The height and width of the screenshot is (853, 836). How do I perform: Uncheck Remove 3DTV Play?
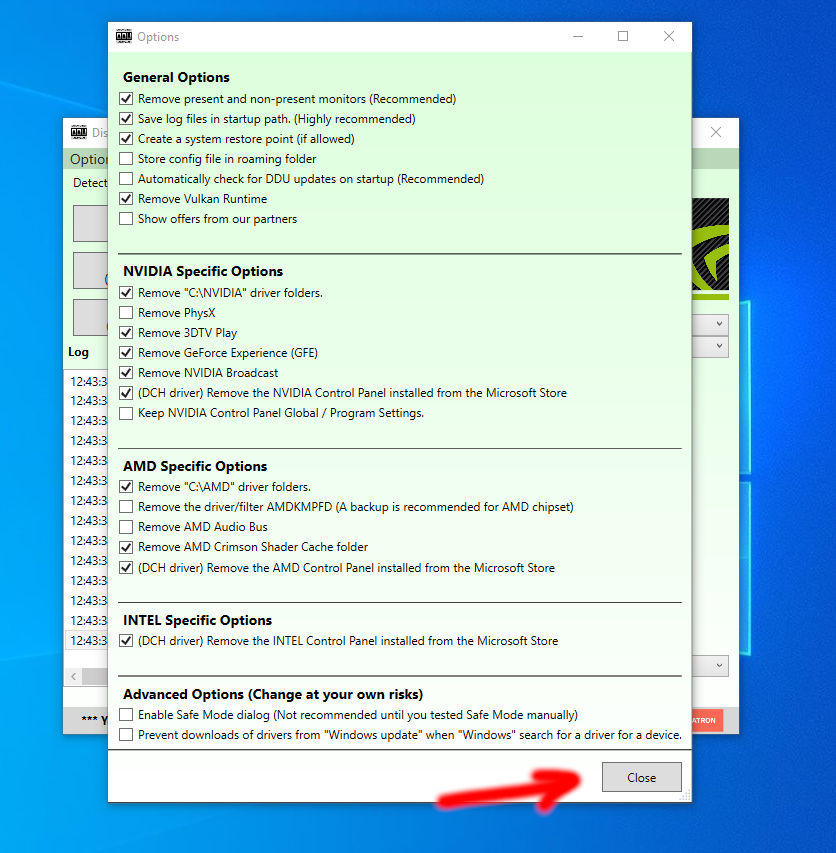tap(126, 332)
